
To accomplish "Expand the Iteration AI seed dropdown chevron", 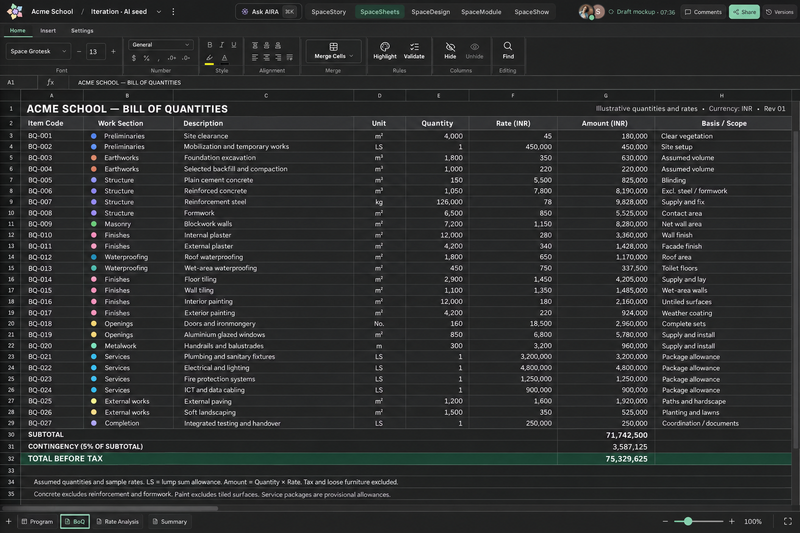I will [x=159, y=12].
